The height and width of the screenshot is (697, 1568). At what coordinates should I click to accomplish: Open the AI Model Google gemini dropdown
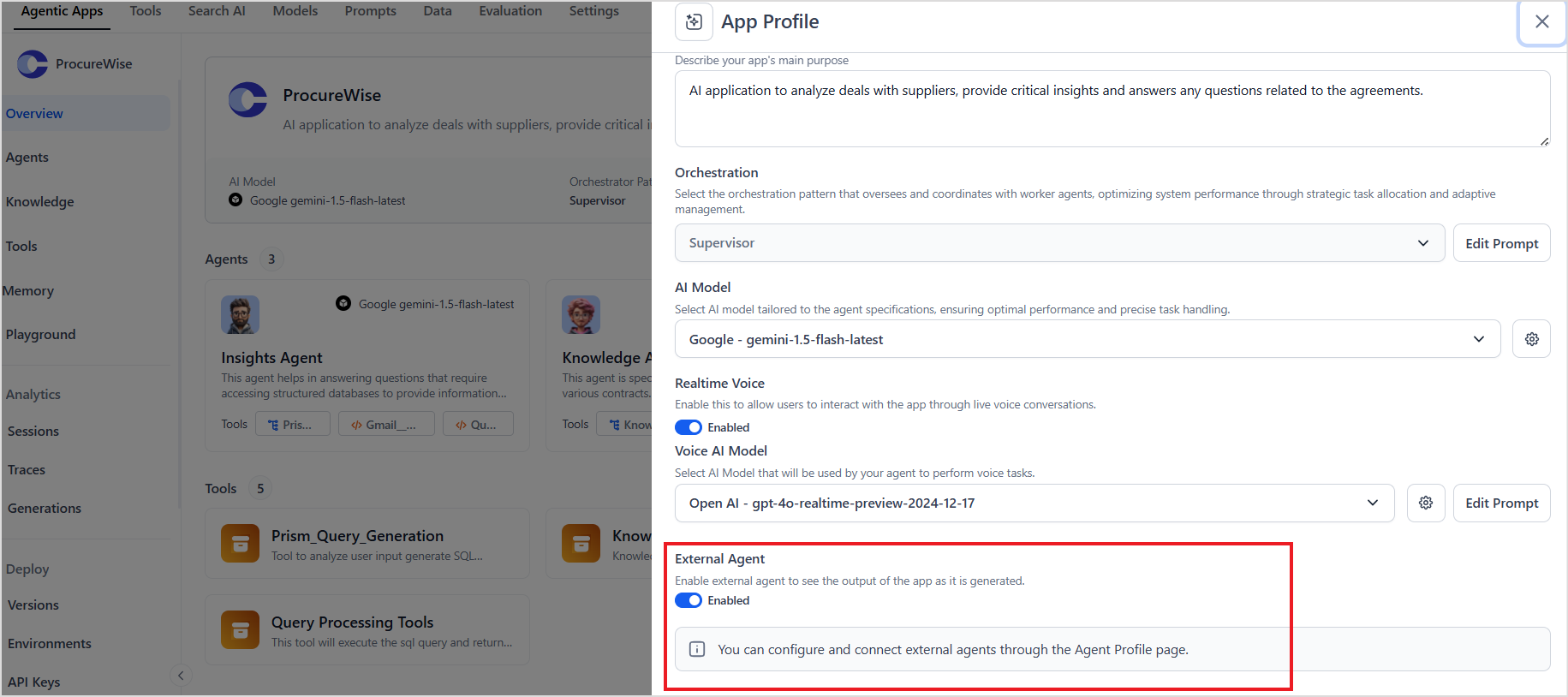click(x=1088, y=339)
